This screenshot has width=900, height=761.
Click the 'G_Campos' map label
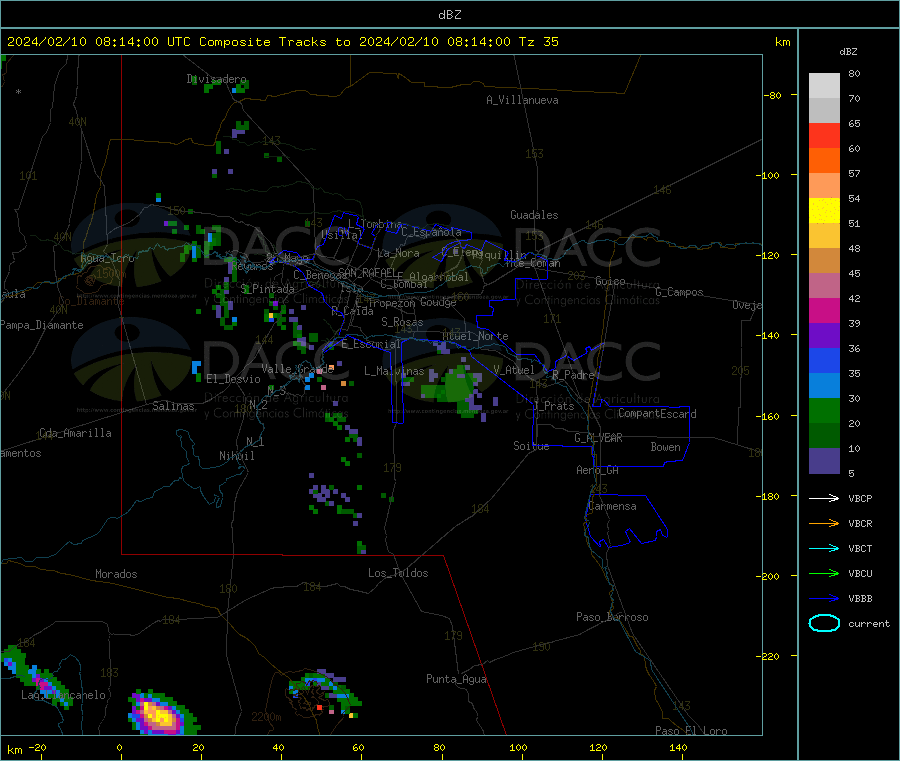[x=679, y=292]
